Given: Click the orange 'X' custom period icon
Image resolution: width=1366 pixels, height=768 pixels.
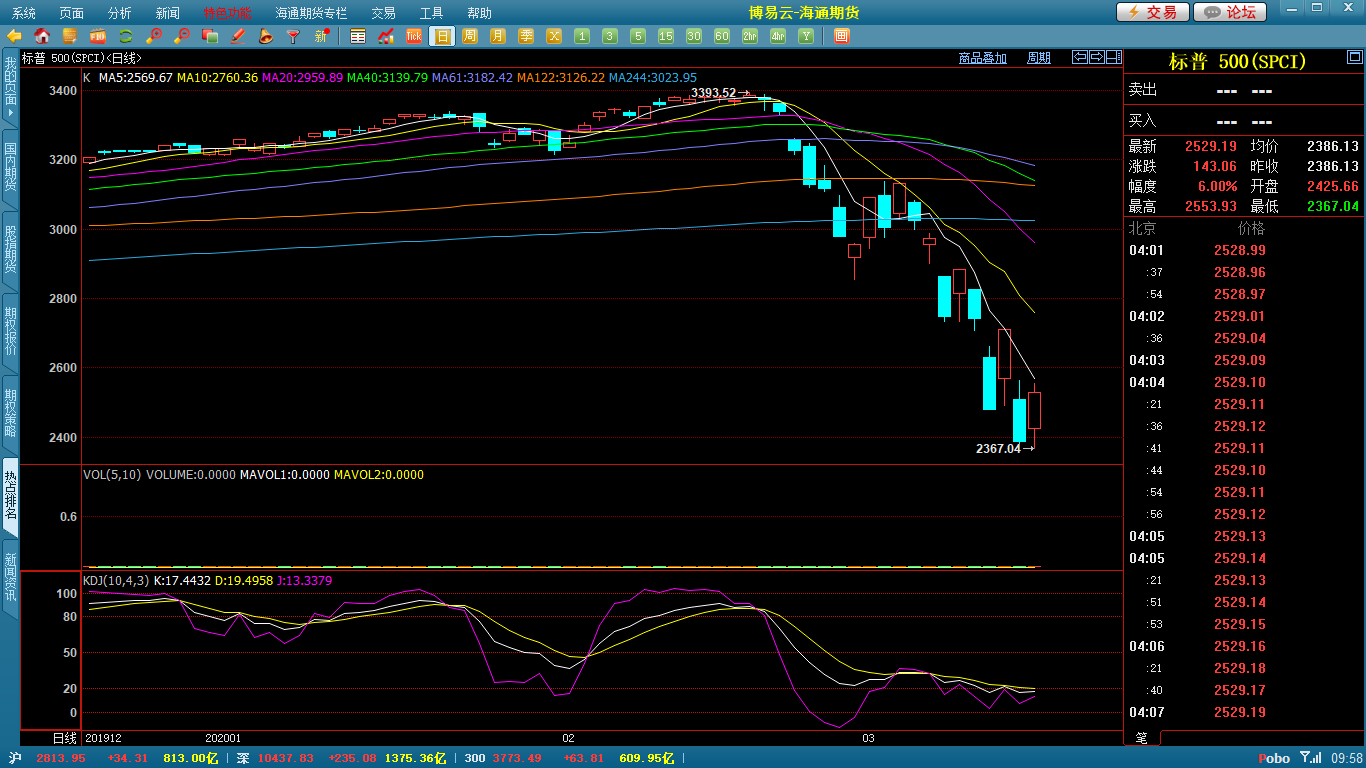Looking at the screenshot, I should click(554, 36).
